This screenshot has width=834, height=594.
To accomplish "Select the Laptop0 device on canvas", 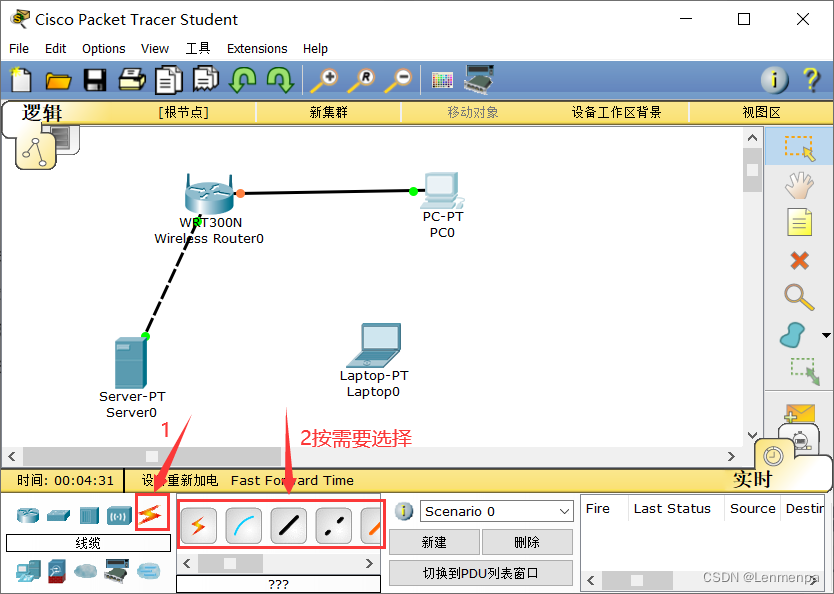I will coord(373,346).
